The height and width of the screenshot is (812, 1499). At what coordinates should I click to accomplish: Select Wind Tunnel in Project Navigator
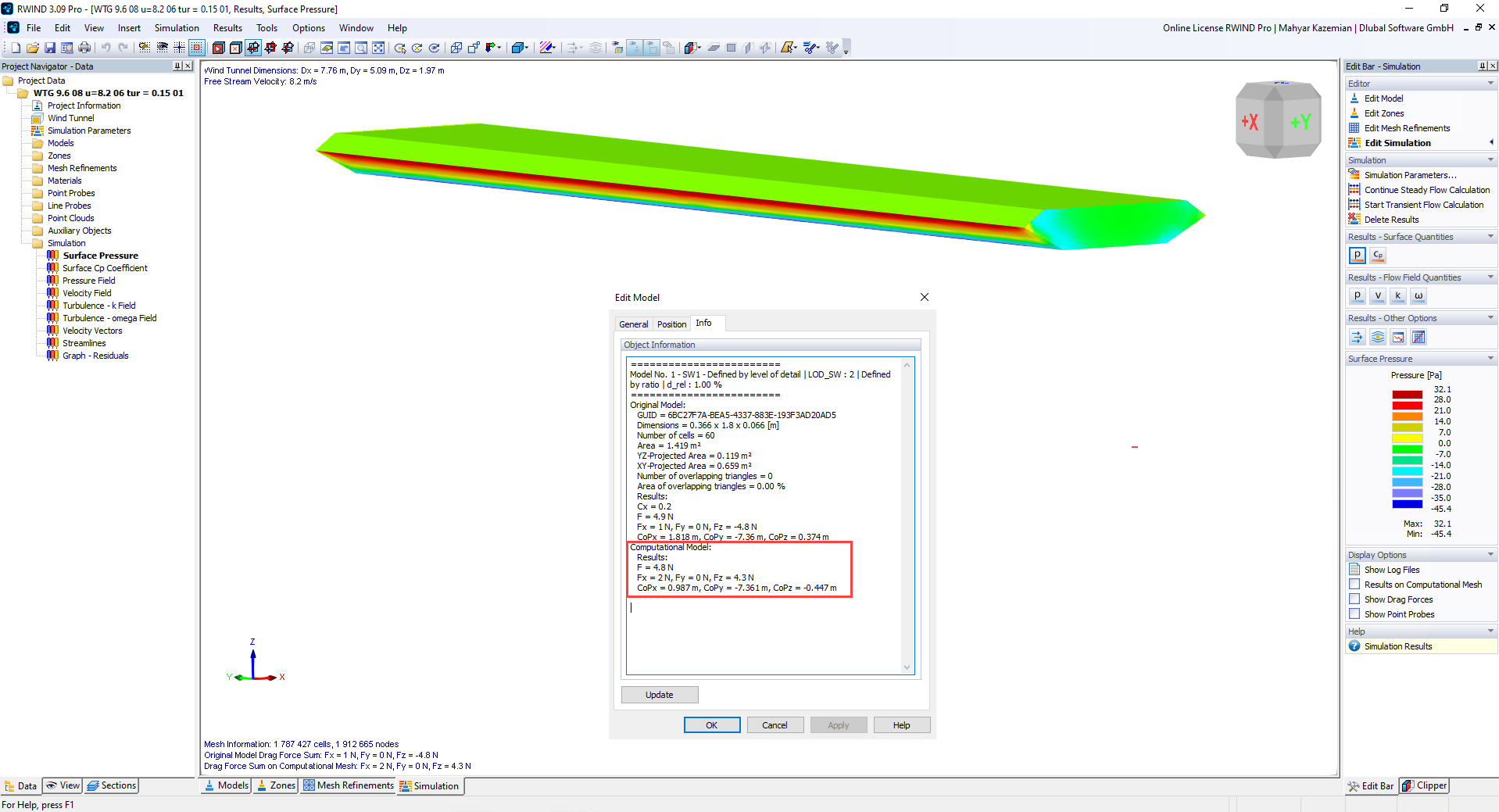coord(70,118)
